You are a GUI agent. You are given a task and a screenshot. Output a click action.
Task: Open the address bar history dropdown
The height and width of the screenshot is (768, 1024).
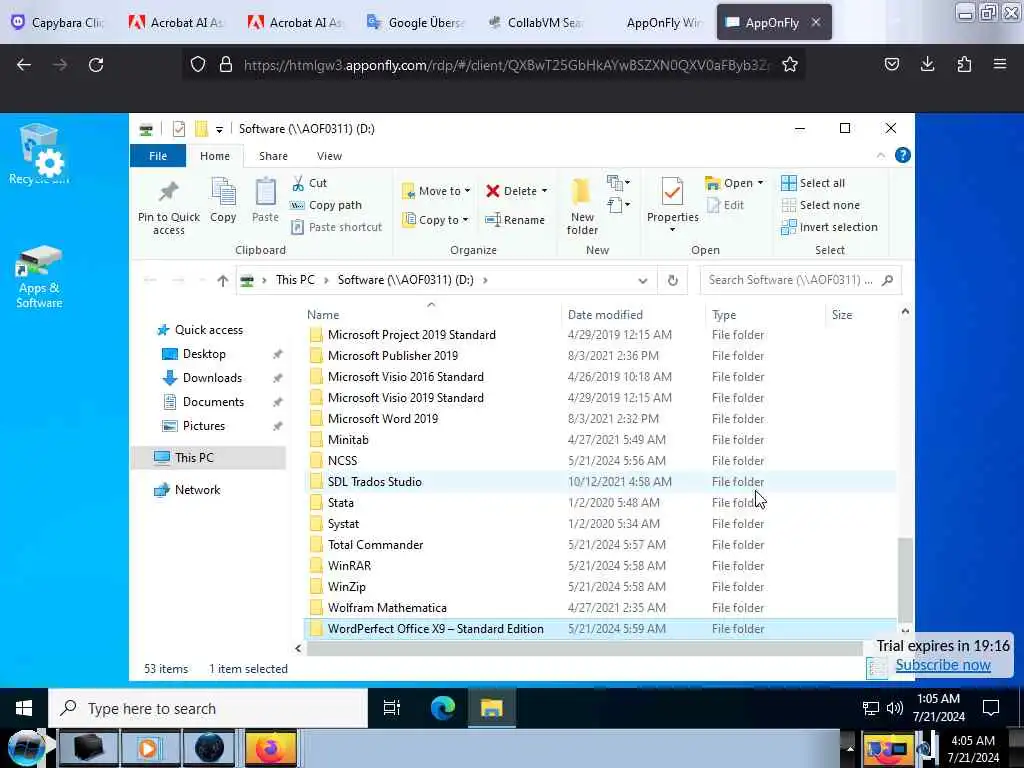[643, 280]
